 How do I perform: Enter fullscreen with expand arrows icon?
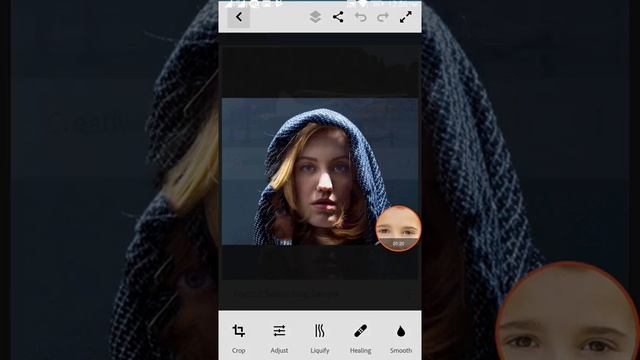tap(405, 17)
